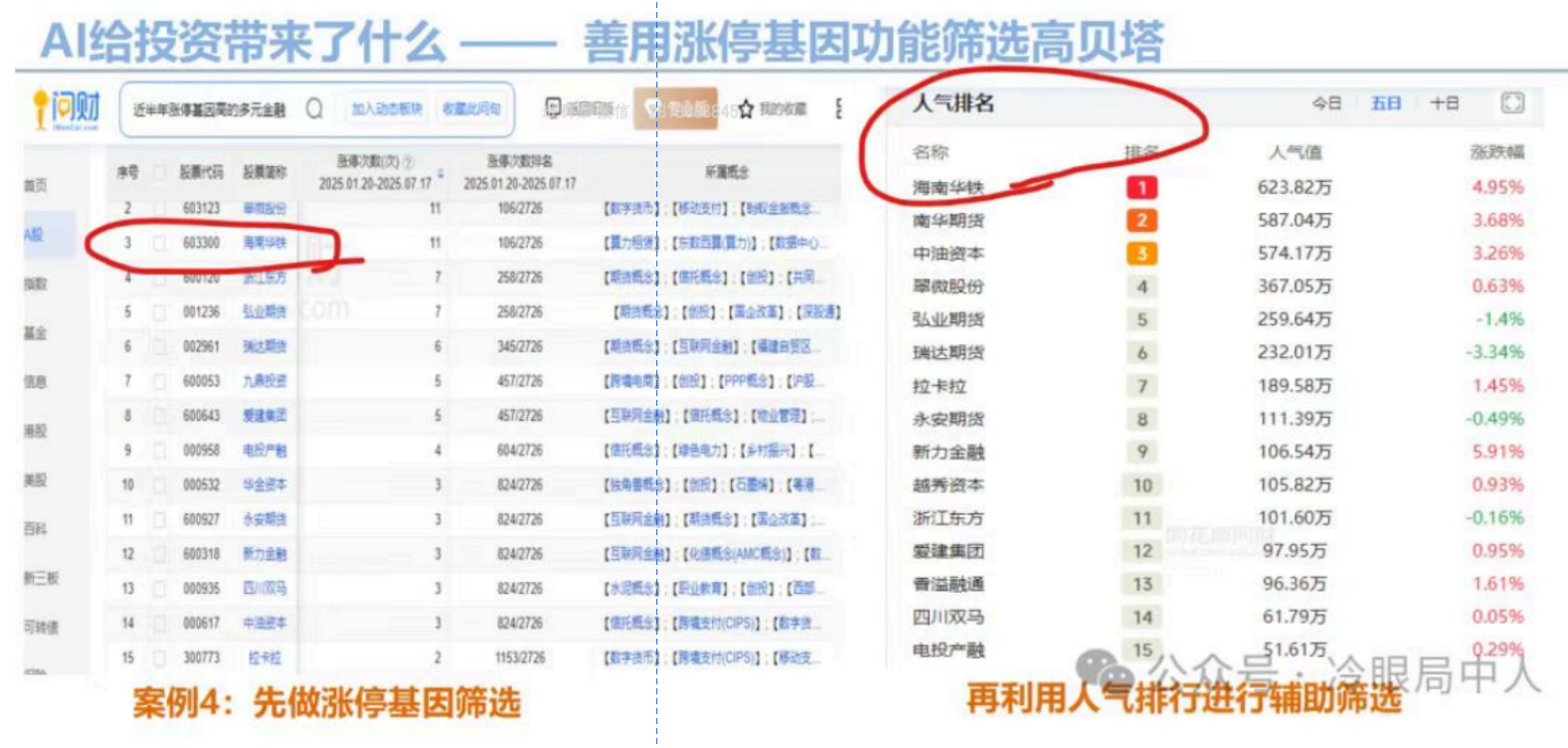Open stock link 四川双马 in table

[x=264, y=589]
